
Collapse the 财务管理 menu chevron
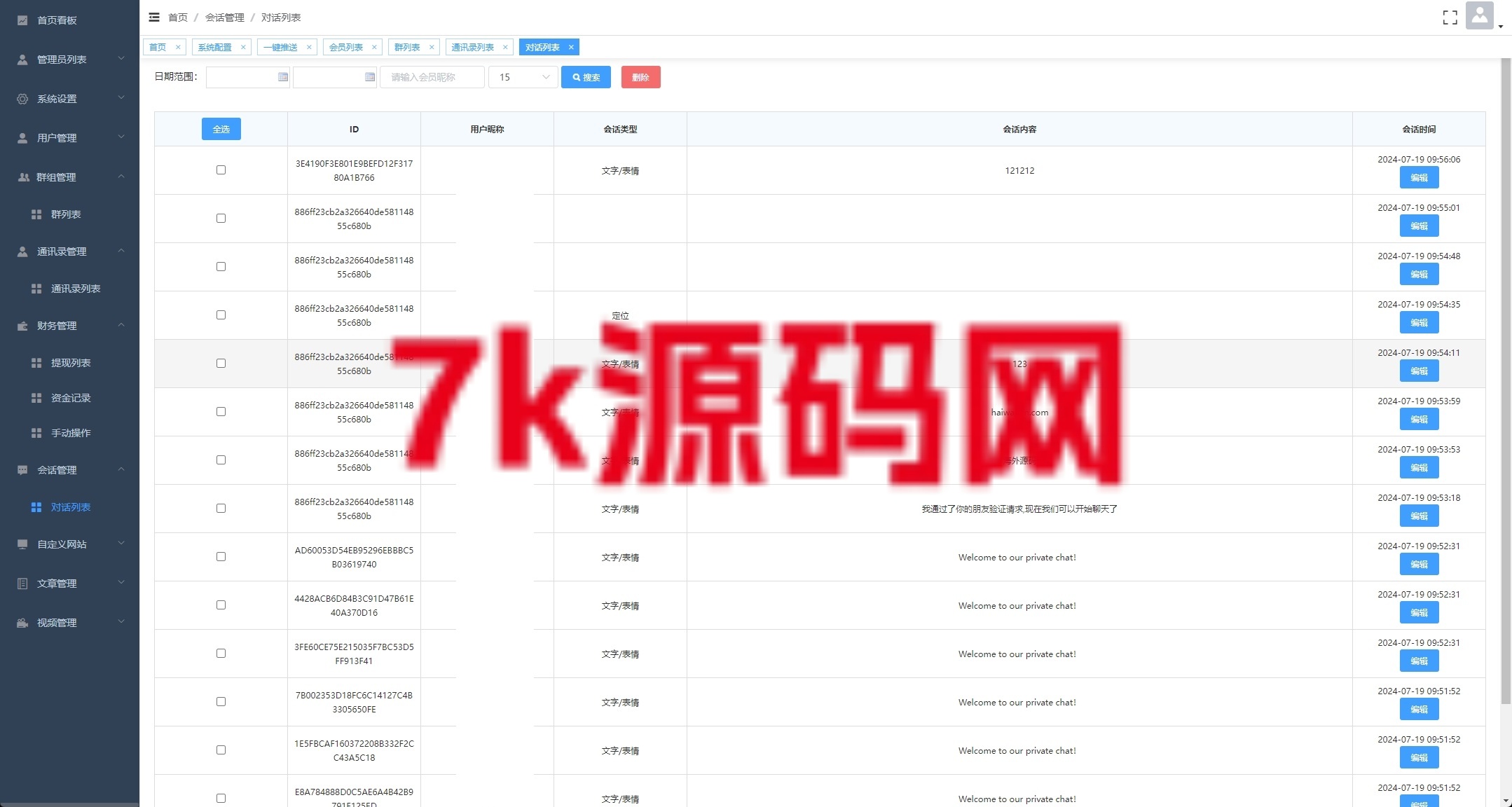coord(121,325)
